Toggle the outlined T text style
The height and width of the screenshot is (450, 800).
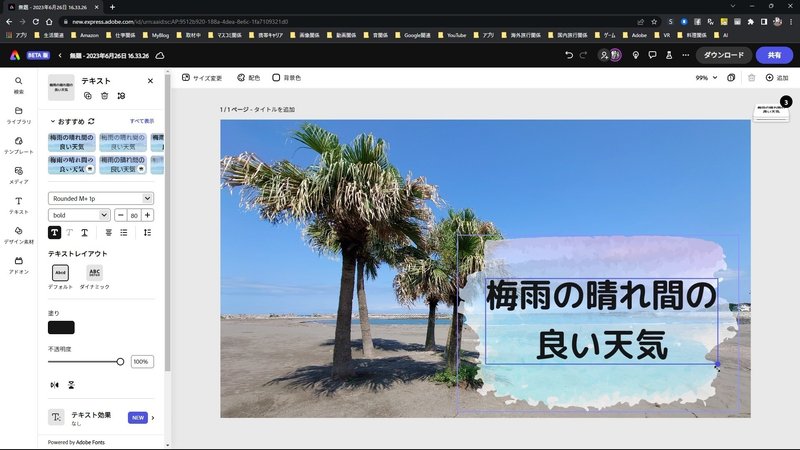(69, 233)
